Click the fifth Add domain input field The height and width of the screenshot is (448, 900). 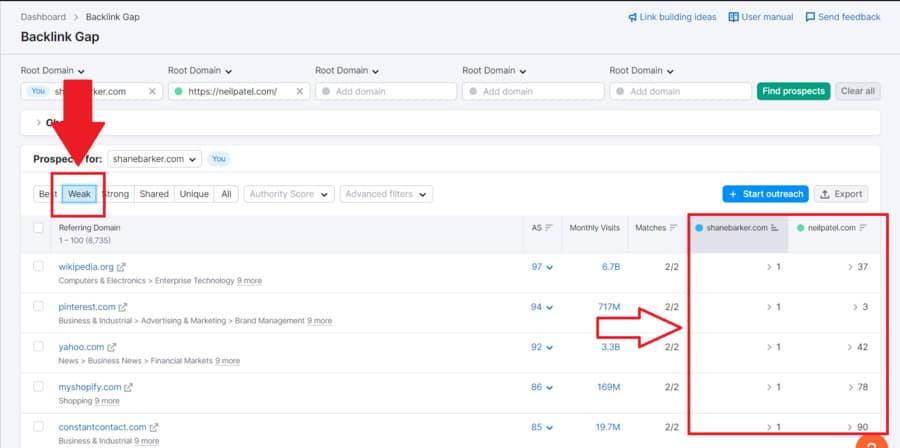[x=680, y=91]
